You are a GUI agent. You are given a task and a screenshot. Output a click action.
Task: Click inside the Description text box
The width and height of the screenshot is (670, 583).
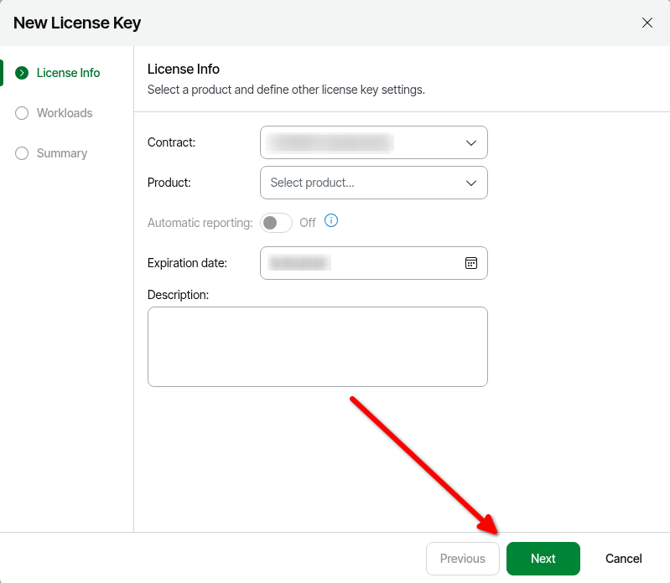(x=317, y=346)
